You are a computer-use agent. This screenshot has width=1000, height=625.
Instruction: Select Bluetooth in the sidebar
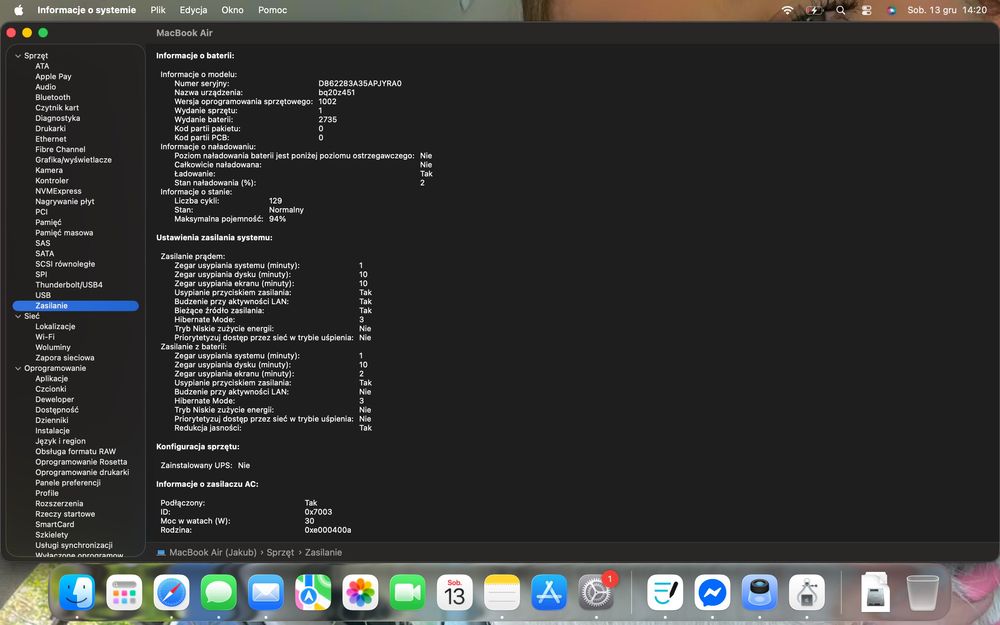tap(53, 98)
